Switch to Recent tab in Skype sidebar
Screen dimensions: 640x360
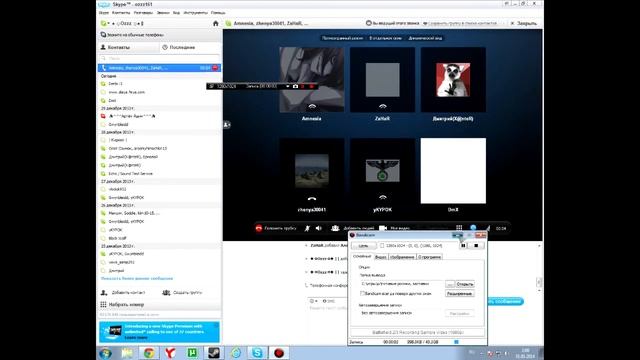pyautogui.click(x=190, y=47)
